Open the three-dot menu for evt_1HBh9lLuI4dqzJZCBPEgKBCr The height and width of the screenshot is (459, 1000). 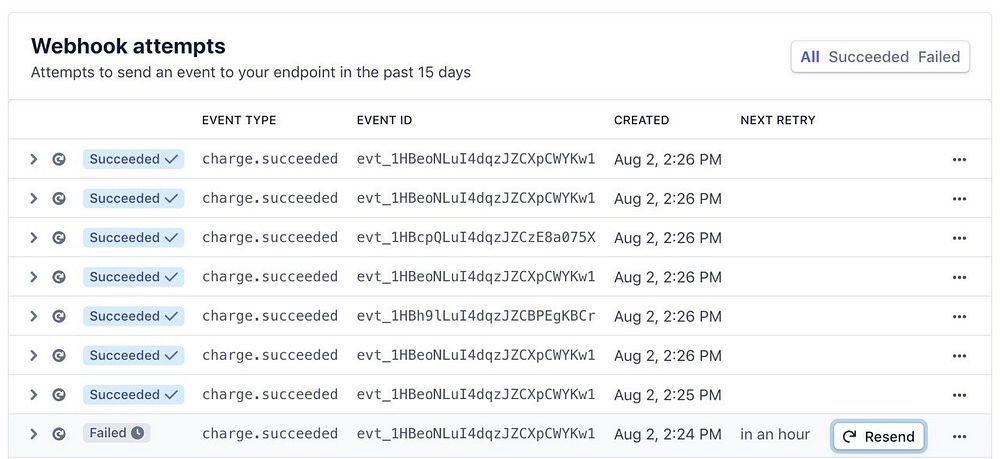(959, 316)
